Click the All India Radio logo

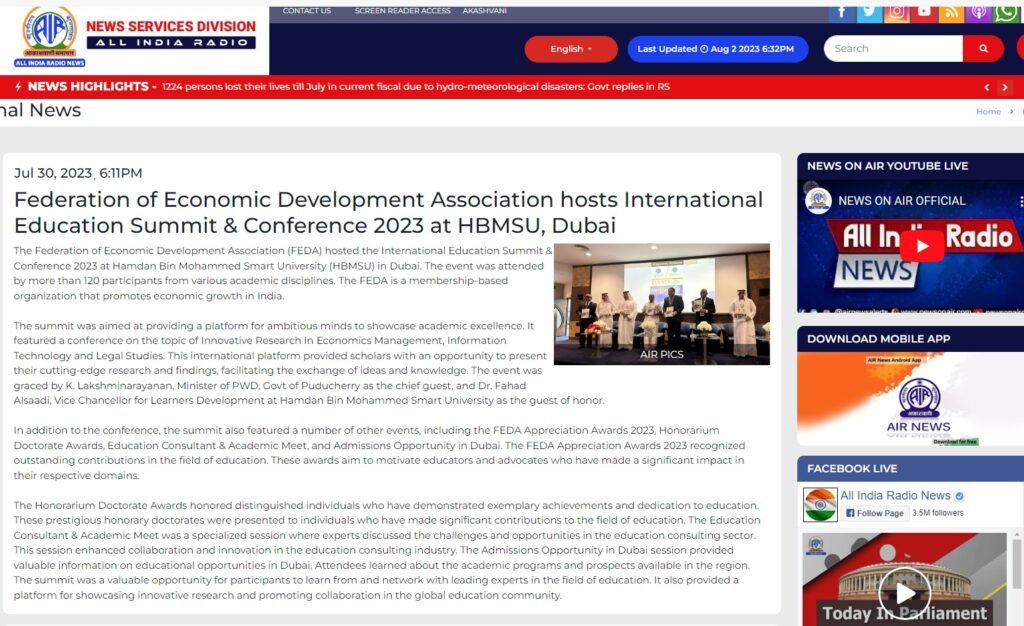pyautogui.click(x=50, y=37)
